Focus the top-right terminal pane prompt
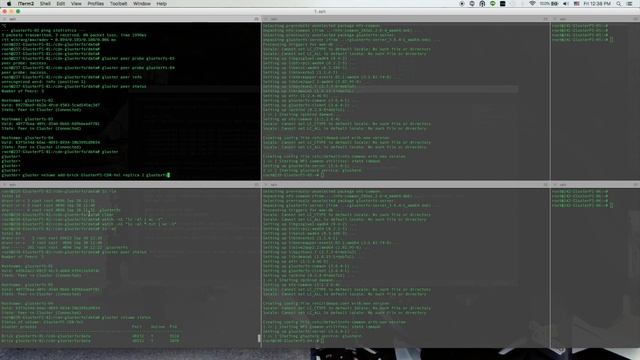640x360 pixels. [x=582, y=40]
